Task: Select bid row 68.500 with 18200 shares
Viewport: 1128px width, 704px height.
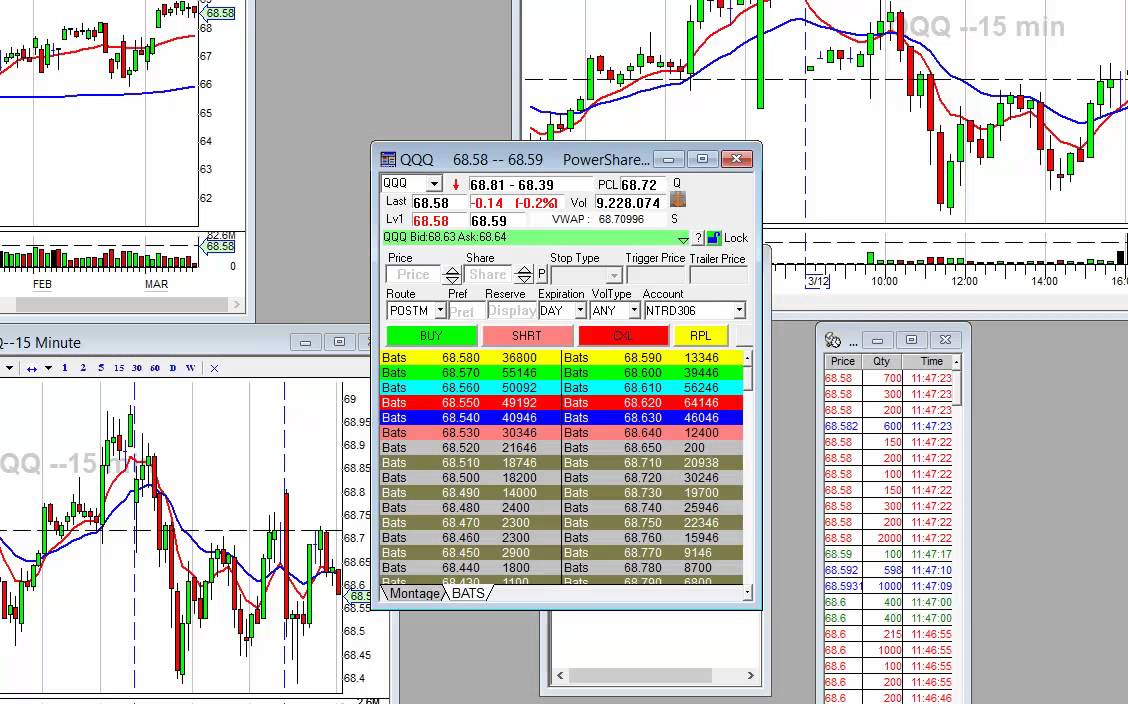Action: pyautogui.click(x=470, y=477)
